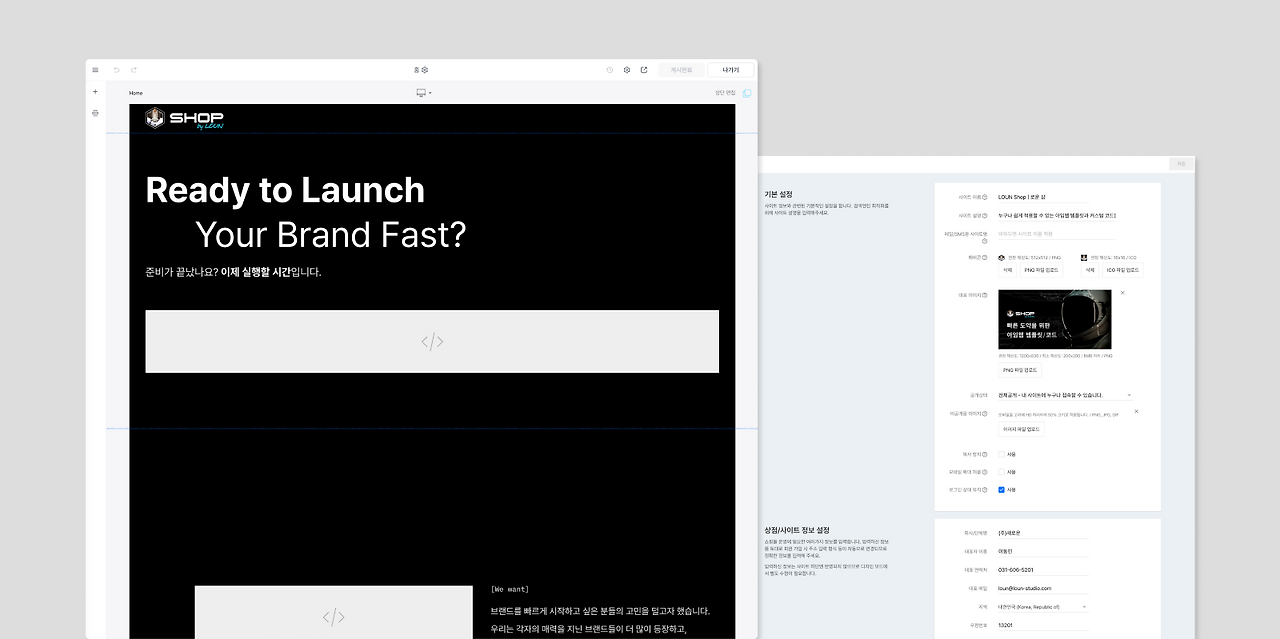This screenshot has width=1280, height=639.
Task: Click the empty 메일/SMS용 사이트명 field
Action: 1057,234
